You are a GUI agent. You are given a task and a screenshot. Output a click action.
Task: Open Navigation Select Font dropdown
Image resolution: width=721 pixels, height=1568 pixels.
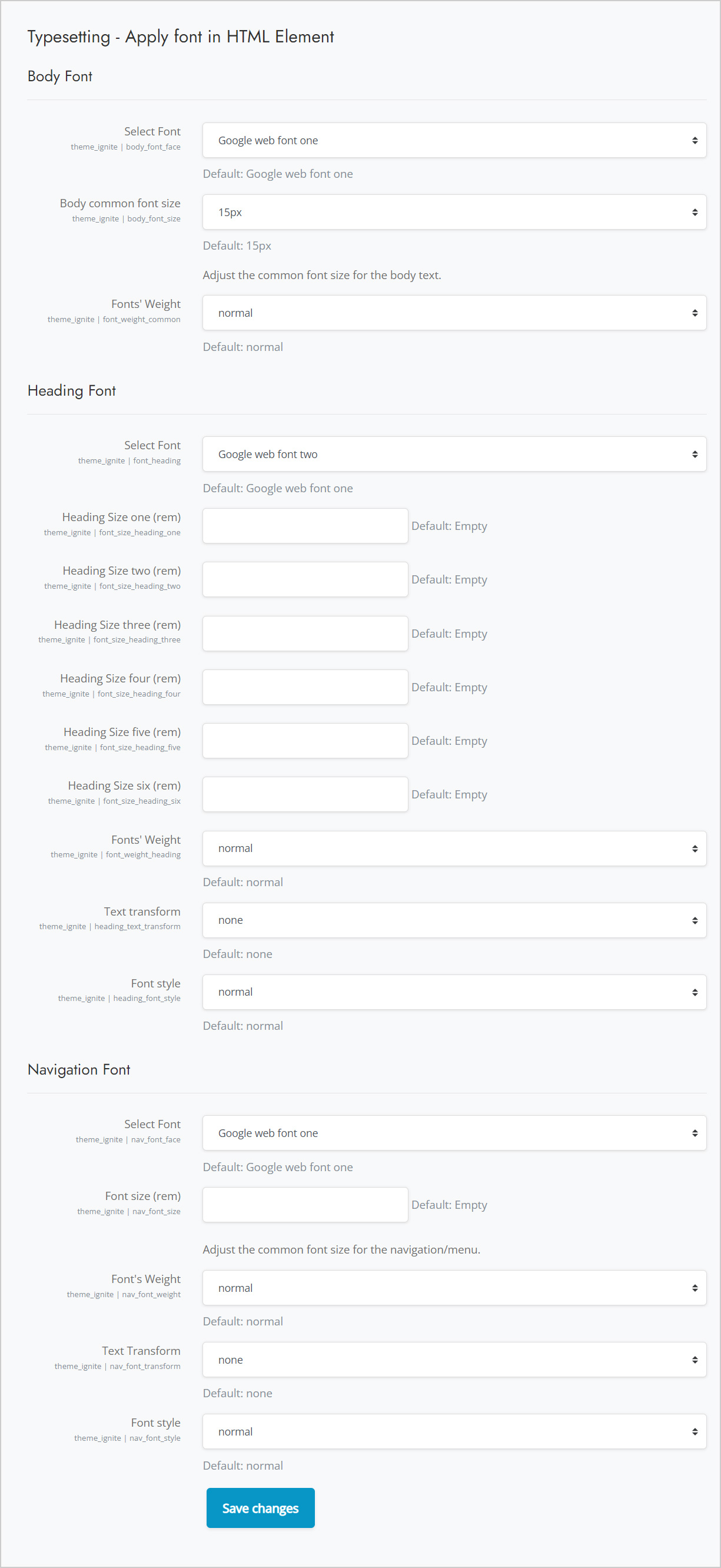(x=454, y=1133)
